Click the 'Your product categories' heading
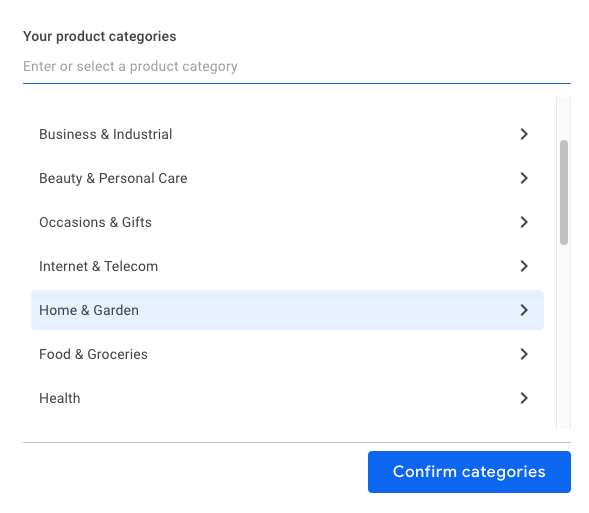 100,36
